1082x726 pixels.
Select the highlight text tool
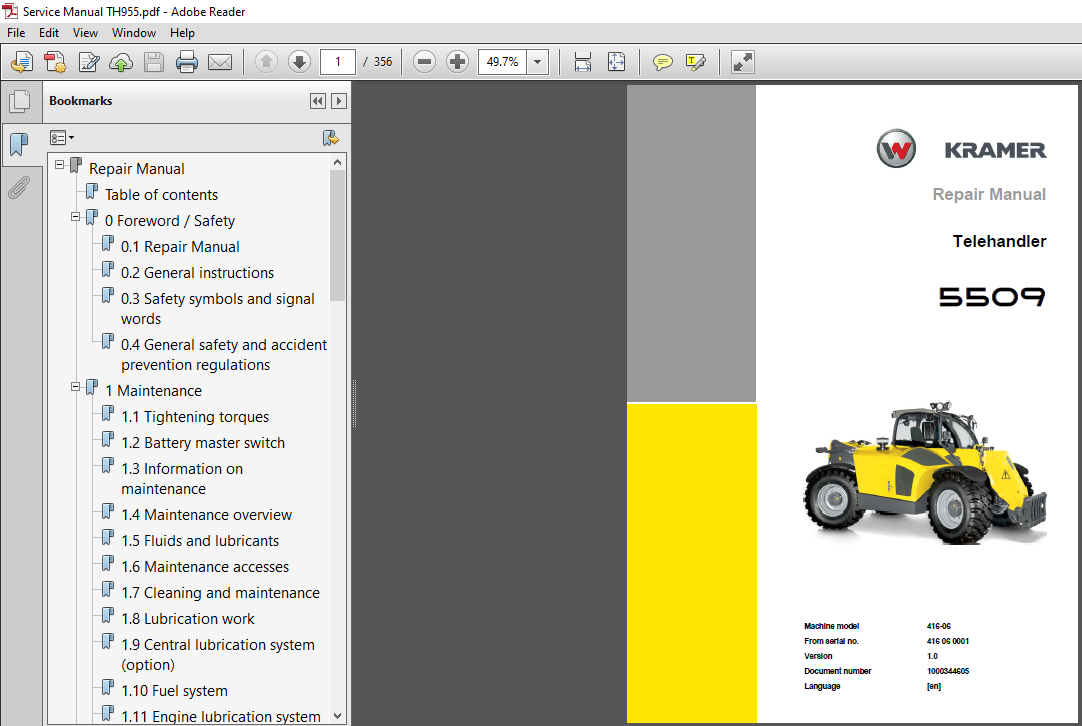coord(696,62)
